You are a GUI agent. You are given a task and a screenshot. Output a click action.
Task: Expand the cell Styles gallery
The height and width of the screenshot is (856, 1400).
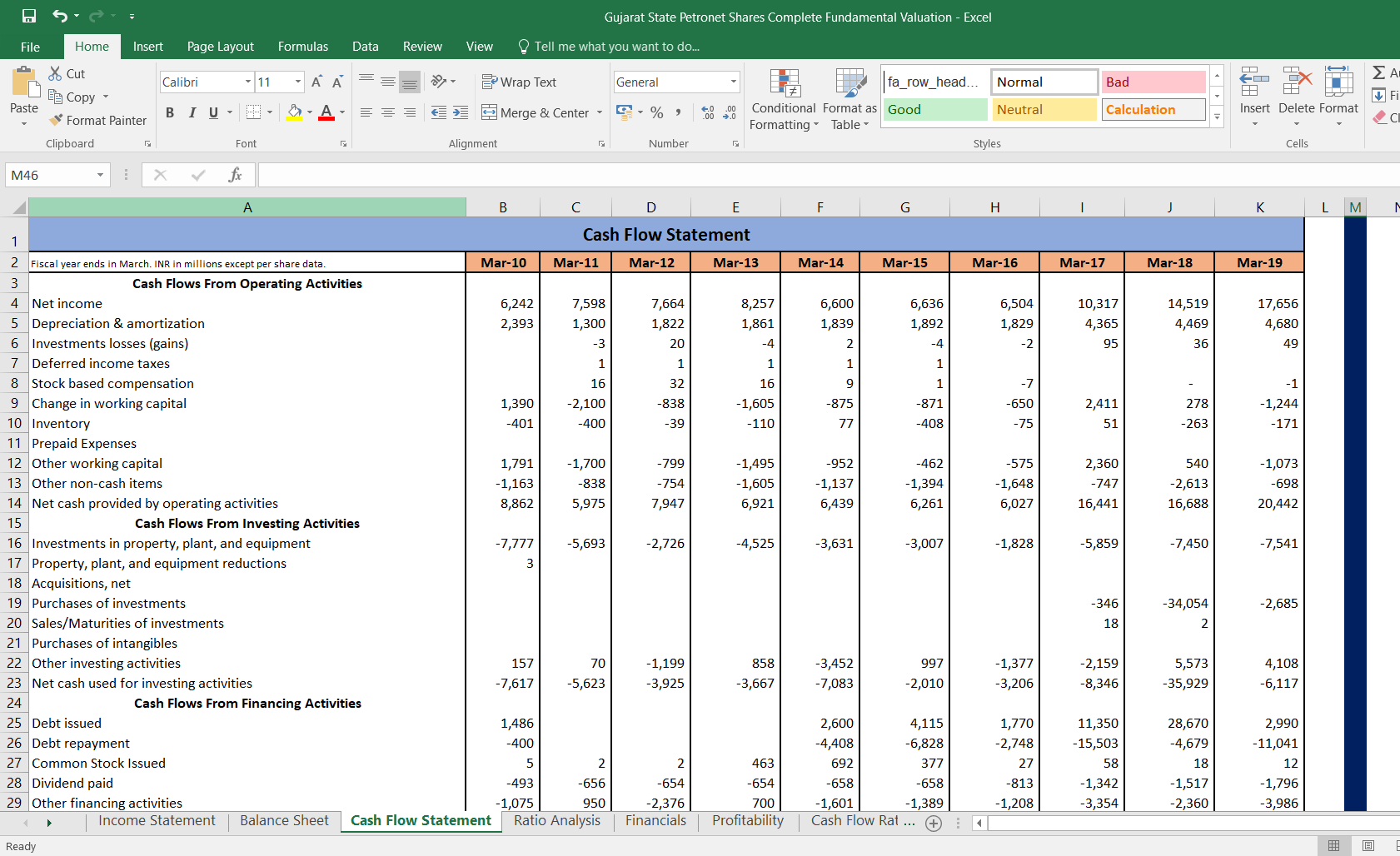pyautogui.click(x=1217, y=117)
